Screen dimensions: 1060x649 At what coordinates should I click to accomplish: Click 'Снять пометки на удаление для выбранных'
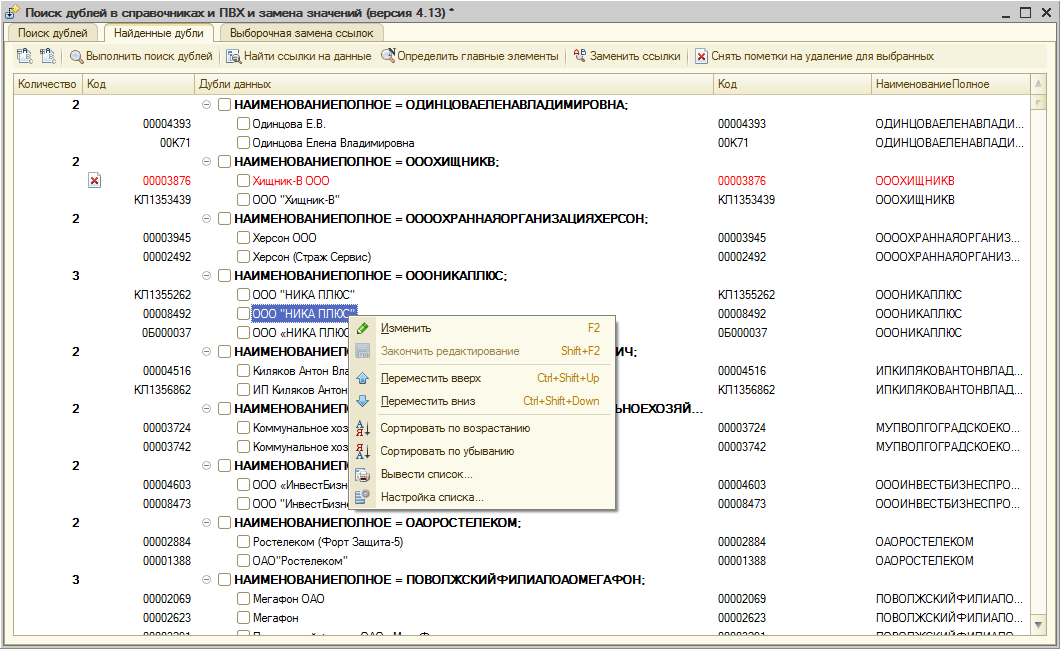[x=815, y=56]
